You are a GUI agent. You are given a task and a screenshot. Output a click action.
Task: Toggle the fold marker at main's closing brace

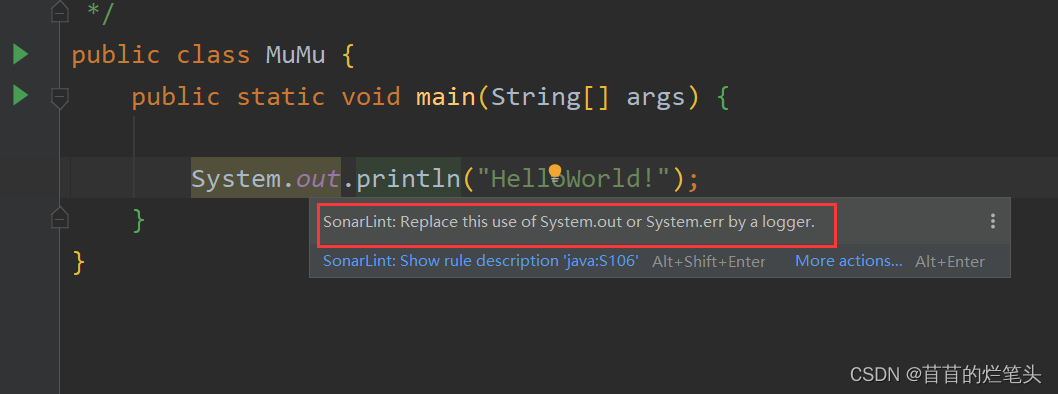(x=60, y=217)
